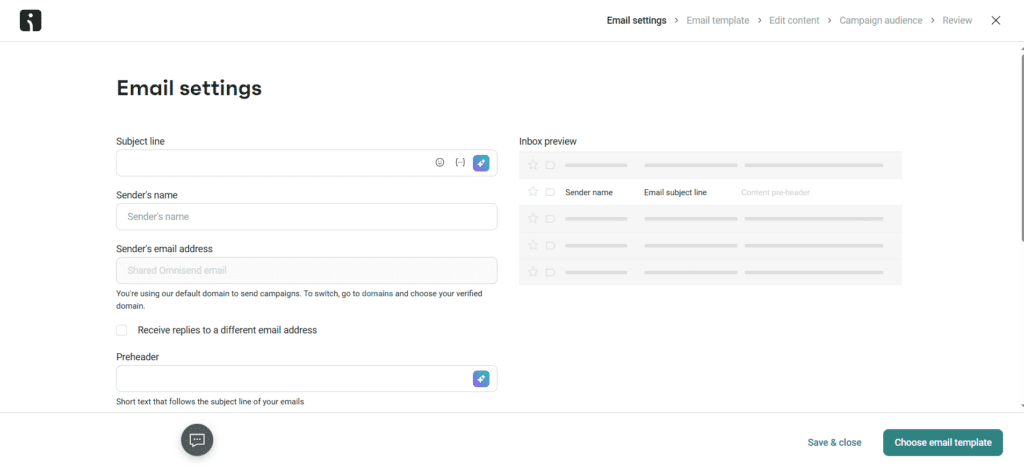Click label tag icon in Sender name preview row

[x=550, y=193]
